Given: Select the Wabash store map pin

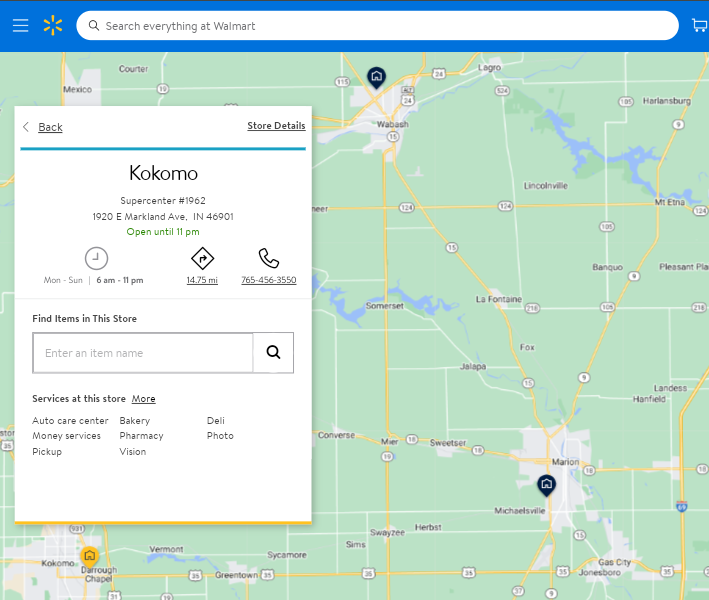Looking at the screenshot, I should pos(376,77).
